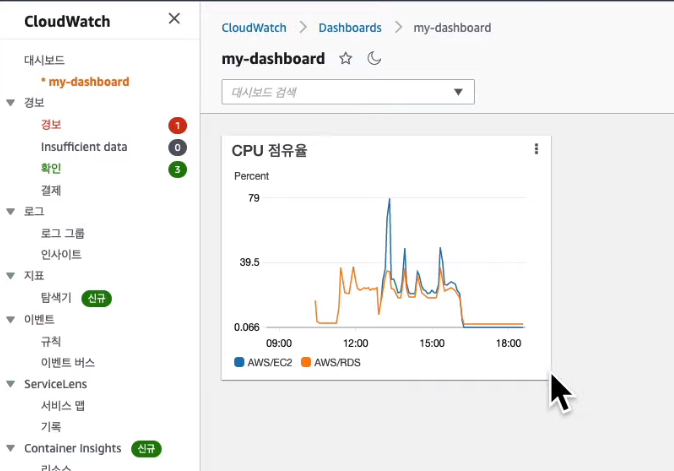The image size is (674, 471).
Task: Open 대시보드 in the sidebar
Action: pyautogui.click(x=44, y=60)
